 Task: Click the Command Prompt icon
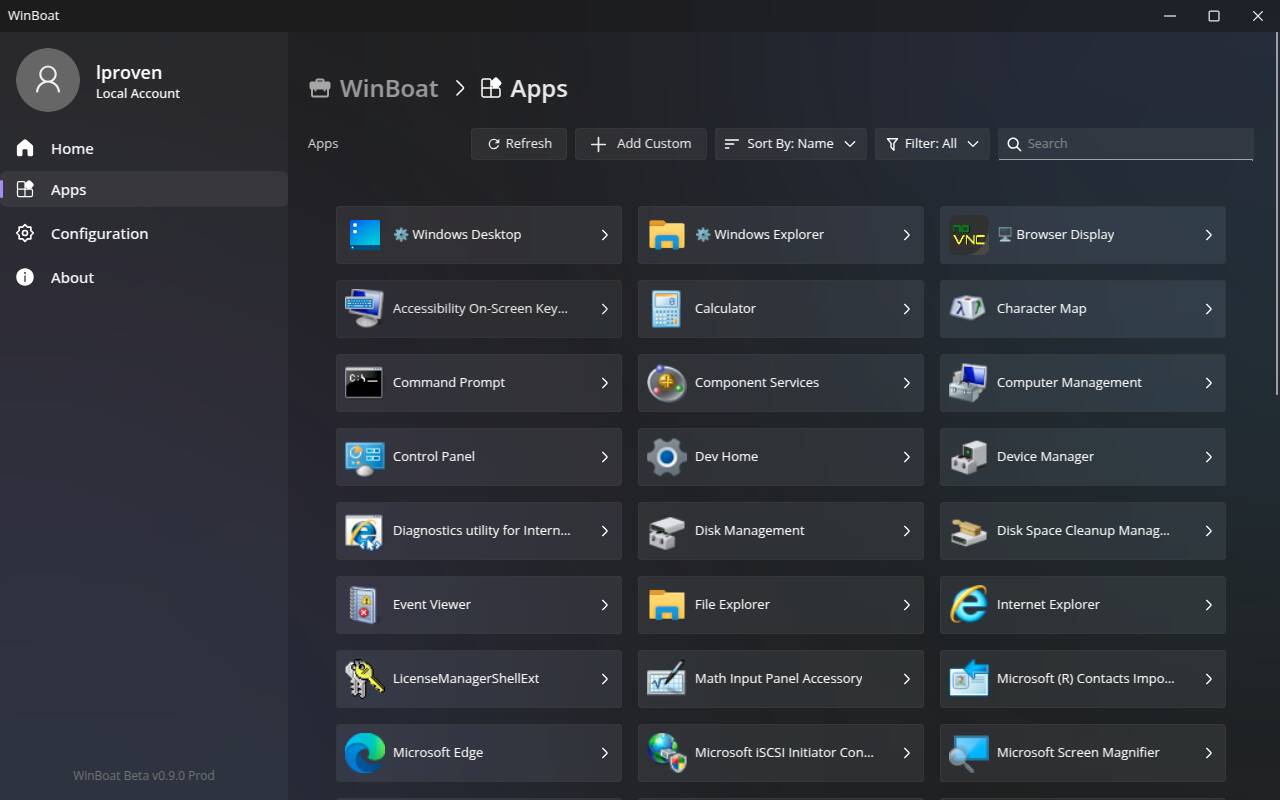(364, 383)
